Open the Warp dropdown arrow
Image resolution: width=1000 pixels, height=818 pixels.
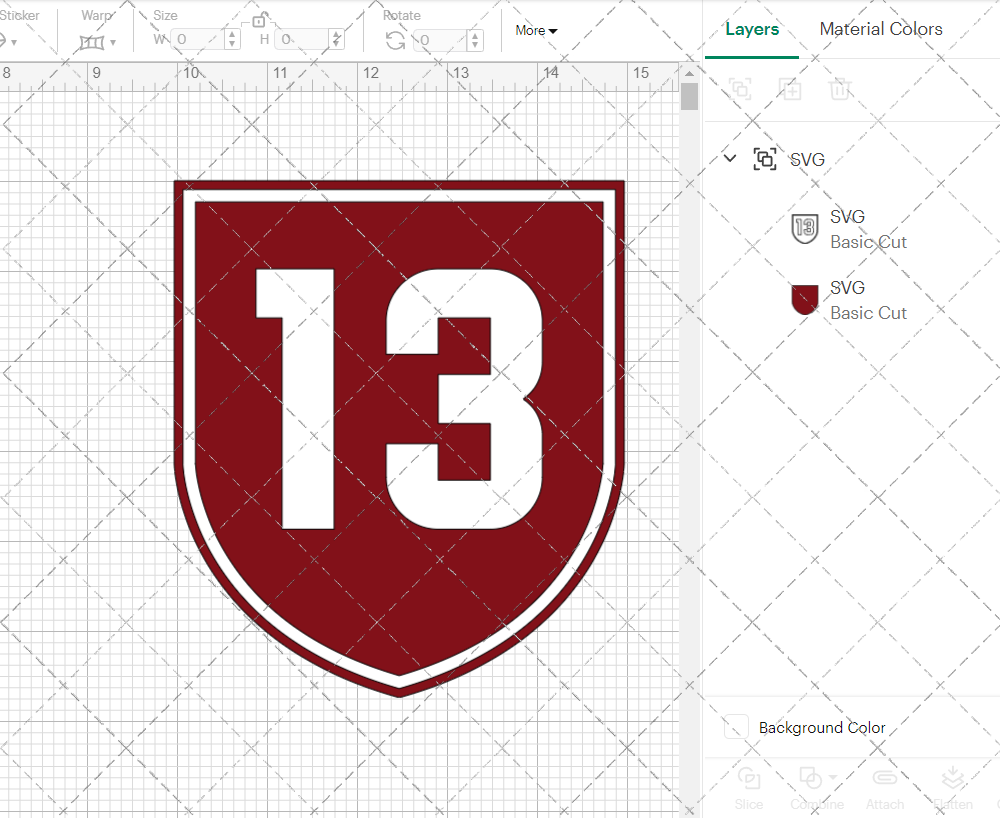pos(113,43)
